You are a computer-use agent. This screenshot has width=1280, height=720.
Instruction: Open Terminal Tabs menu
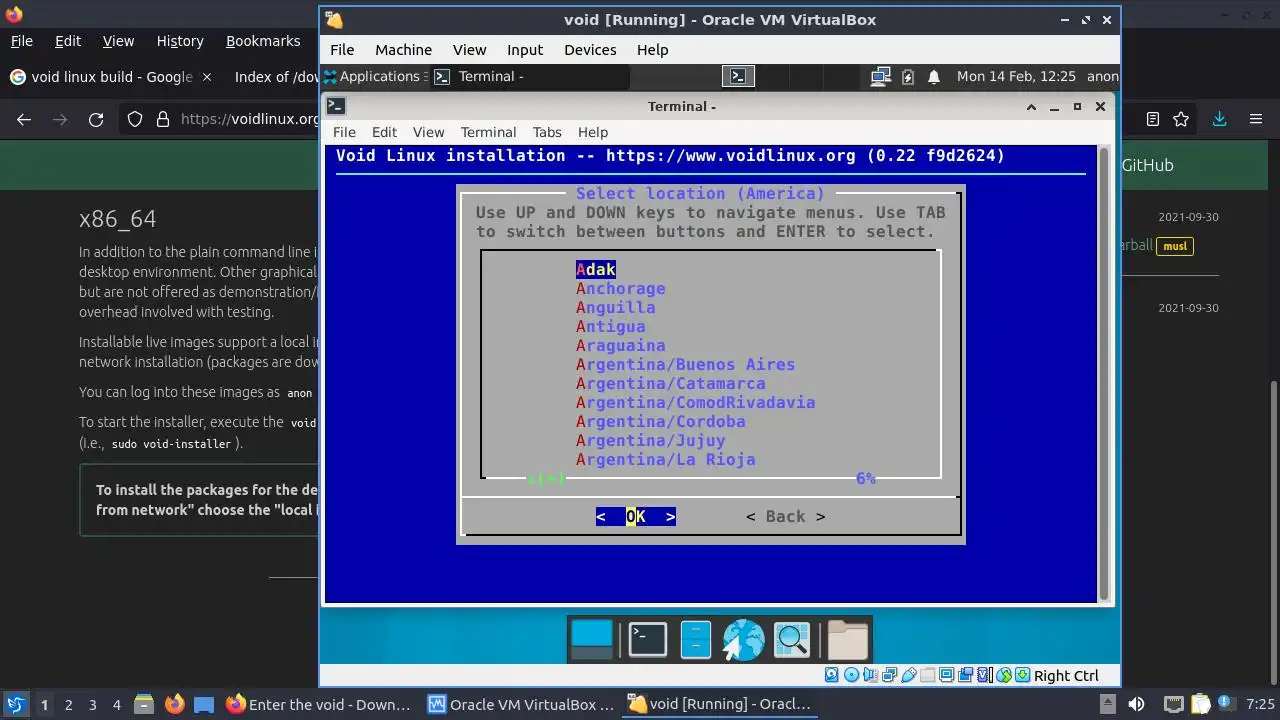click(x=547, y=132)
